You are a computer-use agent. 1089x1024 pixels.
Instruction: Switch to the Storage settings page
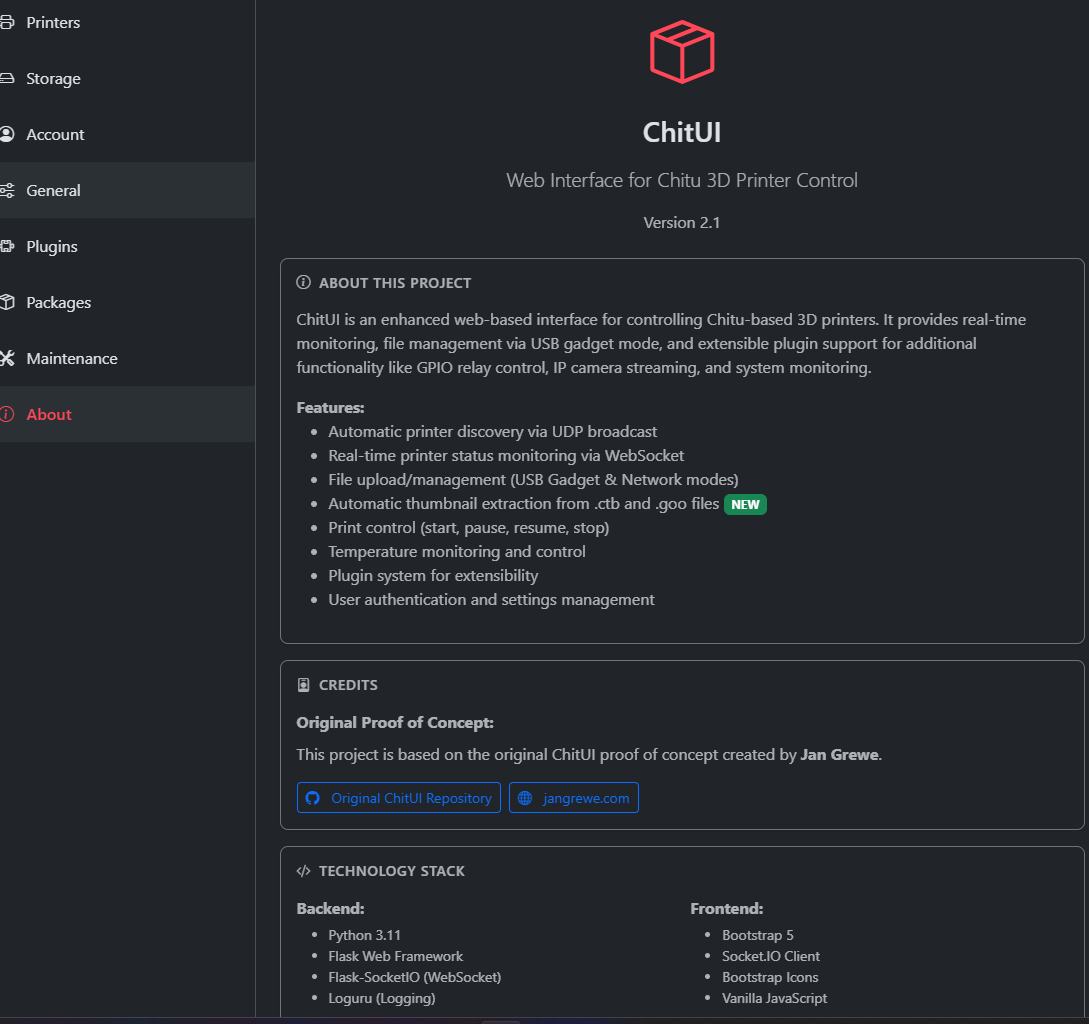(53, 78)
